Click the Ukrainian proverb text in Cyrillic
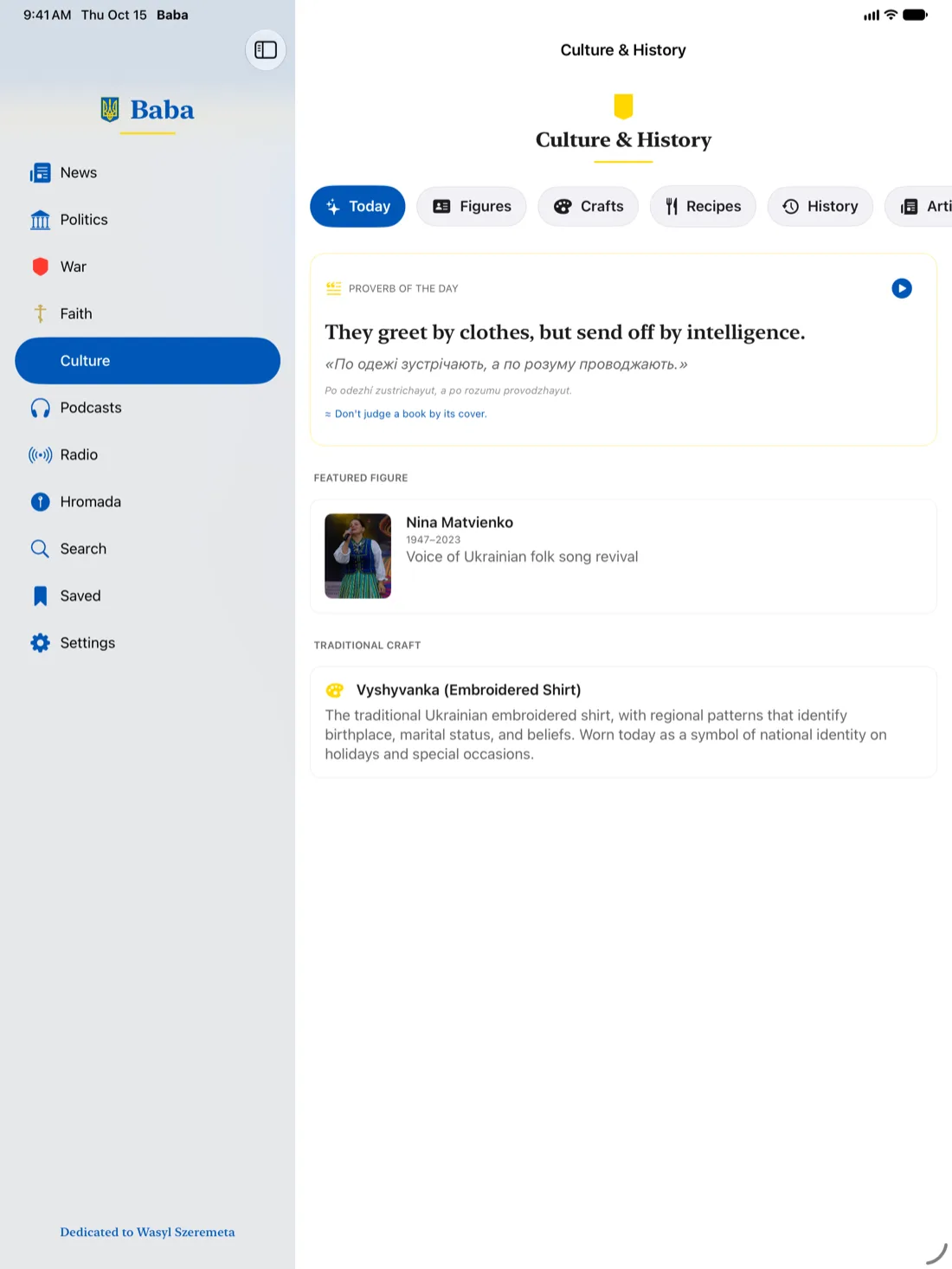The width and height of the screenshot is (952, 1269). [506, 364]
